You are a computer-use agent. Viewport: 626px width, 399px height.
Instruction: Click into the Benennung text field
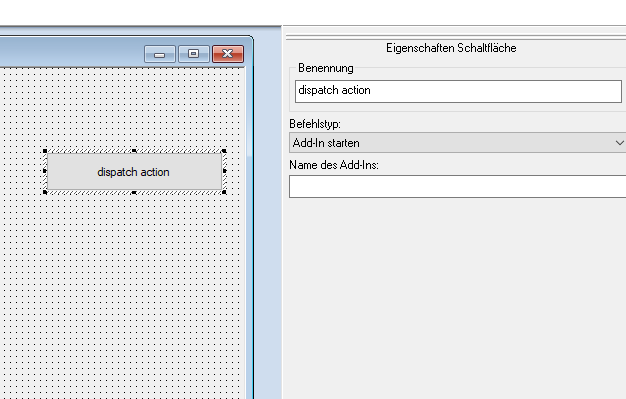click(458, 91)
